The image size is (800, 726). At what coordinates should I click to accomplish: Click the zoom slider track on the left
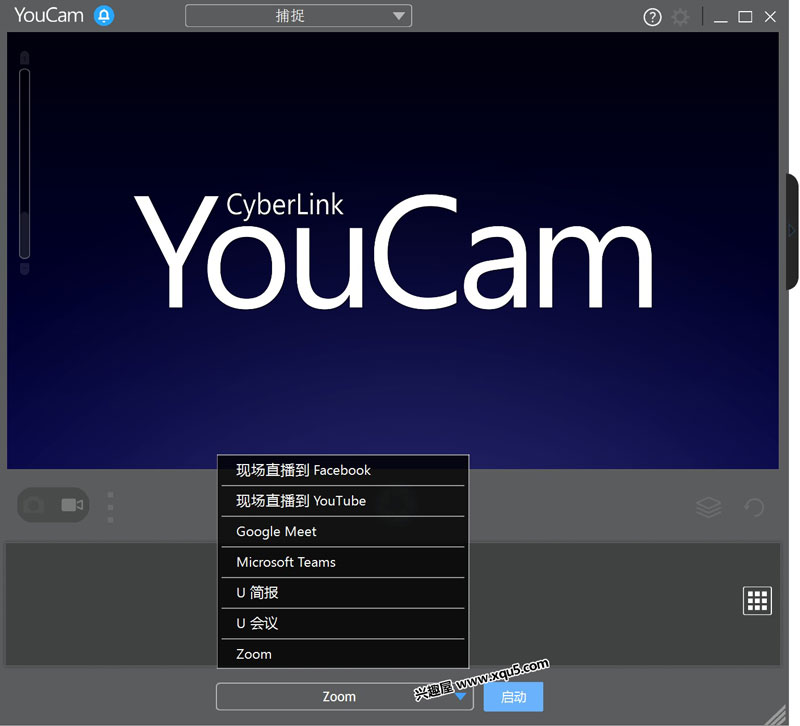24,163
